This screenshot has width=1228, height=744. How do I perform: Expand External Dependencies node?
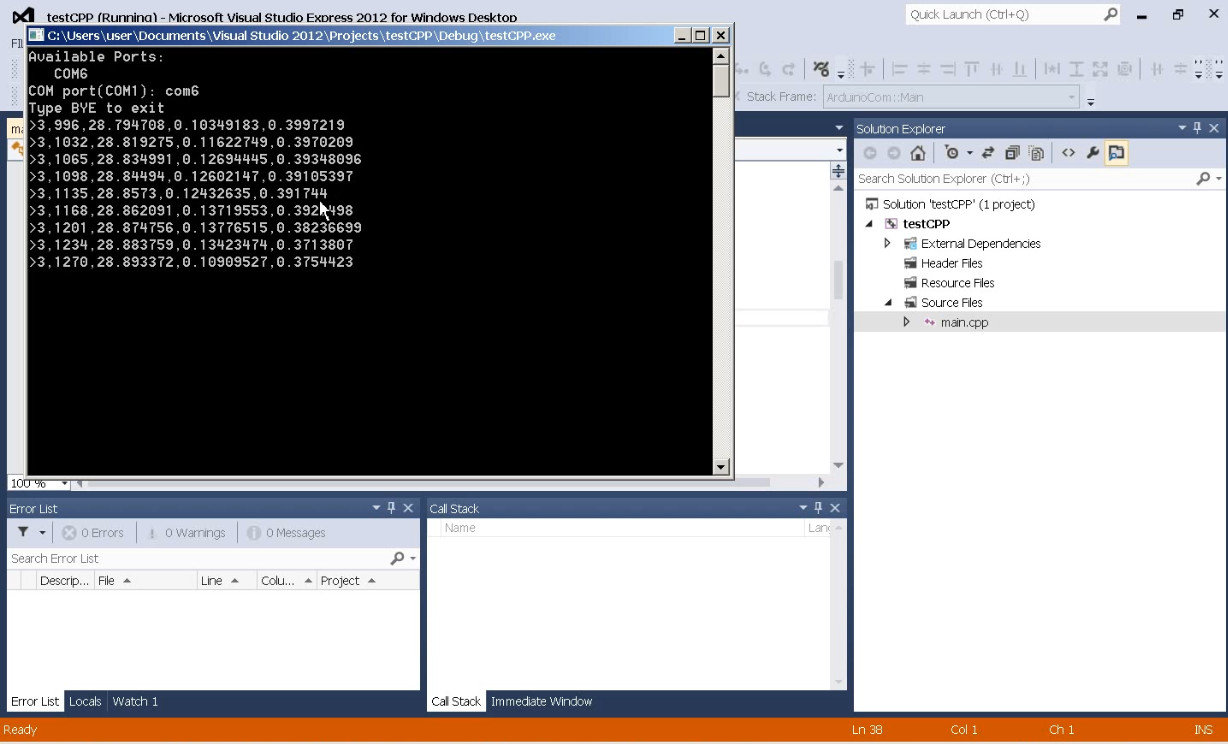point(887,243)
